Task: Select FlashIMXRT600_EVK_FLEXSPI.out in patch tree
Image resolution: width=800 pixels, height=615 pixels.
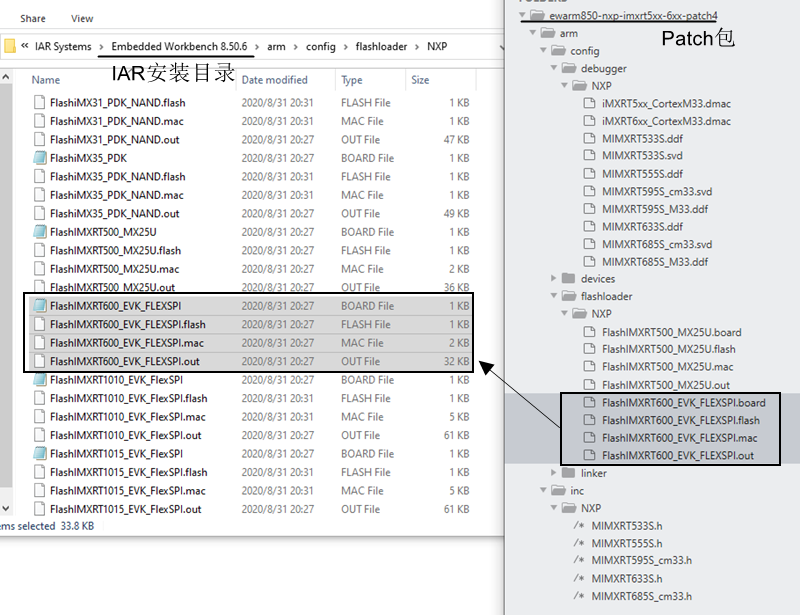Action: (678, 455)
